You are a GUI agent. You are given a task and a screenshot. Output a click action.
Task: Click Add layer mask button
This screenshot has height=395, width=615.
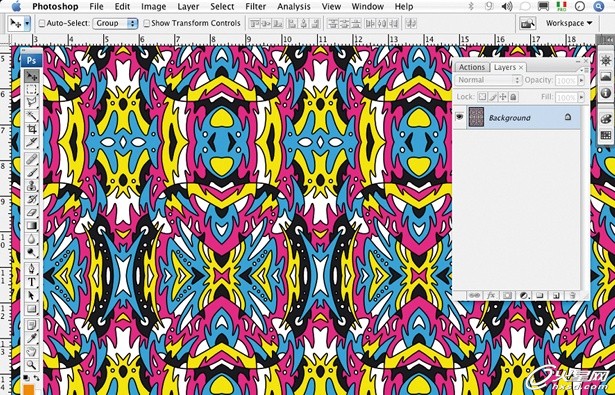point(507,295)
